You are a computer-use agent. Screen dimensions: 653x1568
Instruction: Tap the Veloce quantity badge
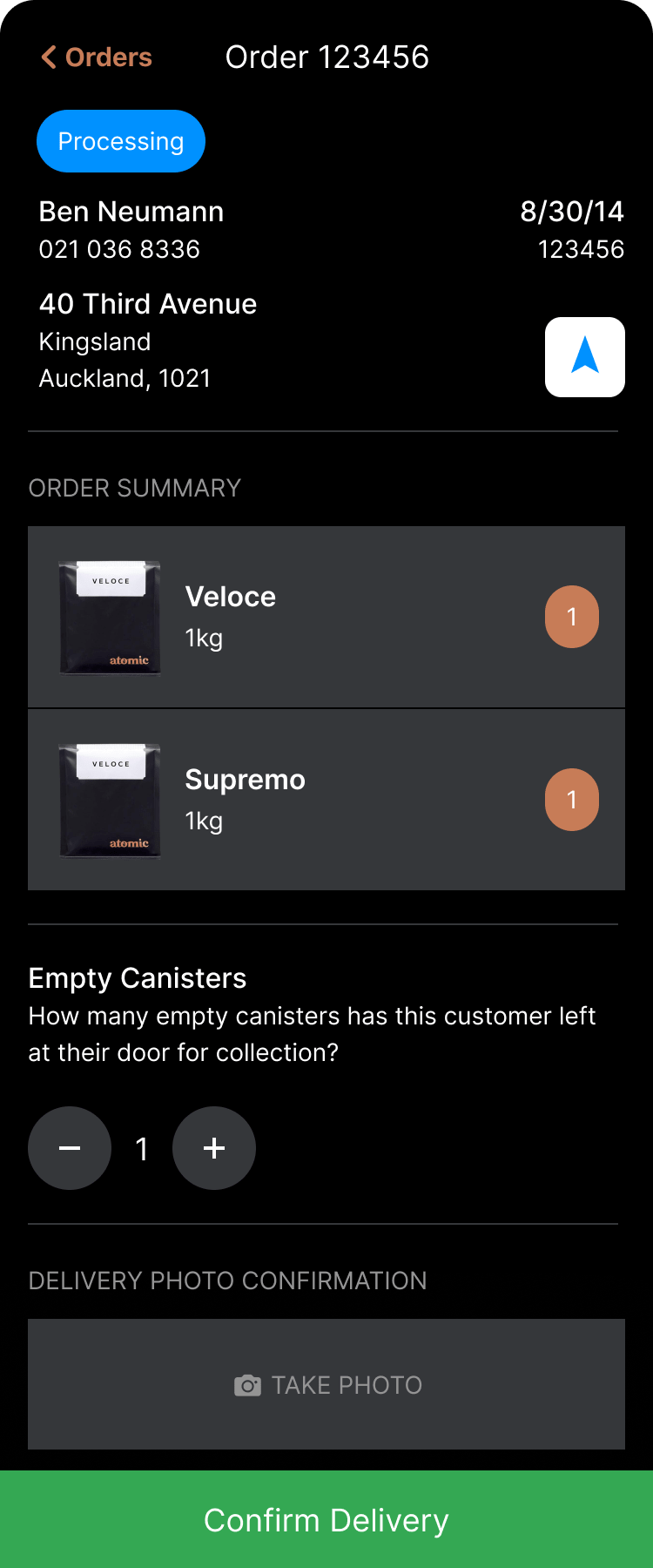coord(572,617)
